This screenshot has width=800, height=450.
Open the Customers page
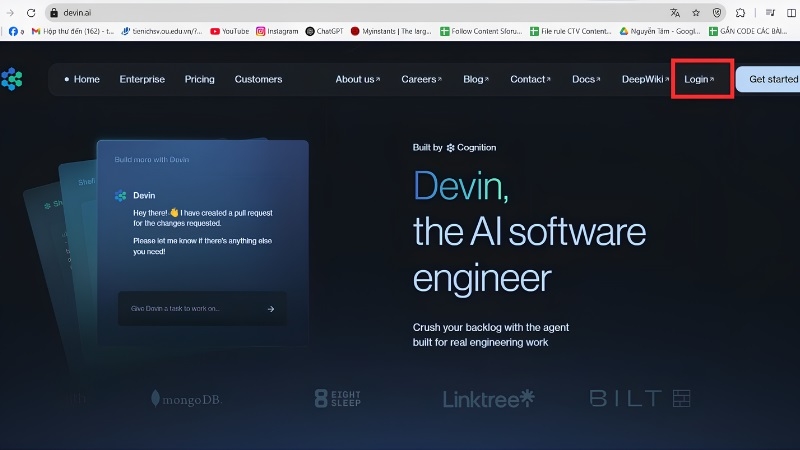(x=258, y=79)
